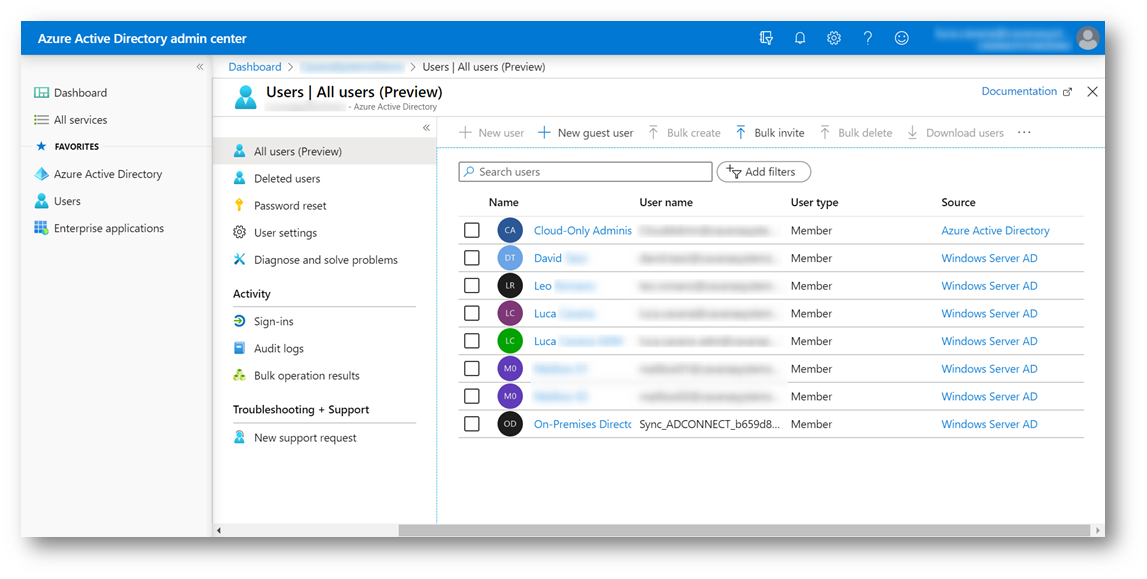
Task: Send feedback with the smiley icon
Action: (x=901, y=38)
